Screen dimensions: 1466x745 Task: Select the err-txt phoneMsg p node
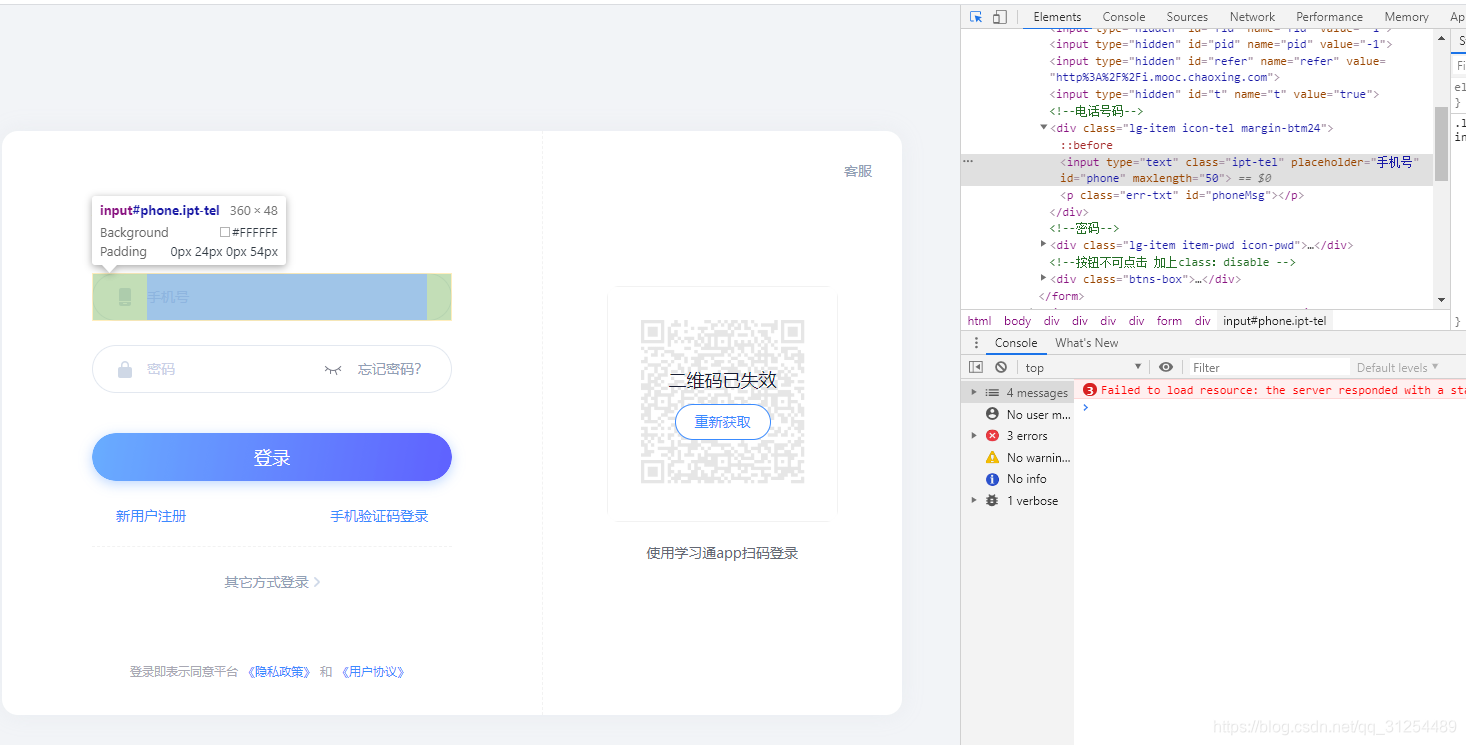tap(1184, 195)
